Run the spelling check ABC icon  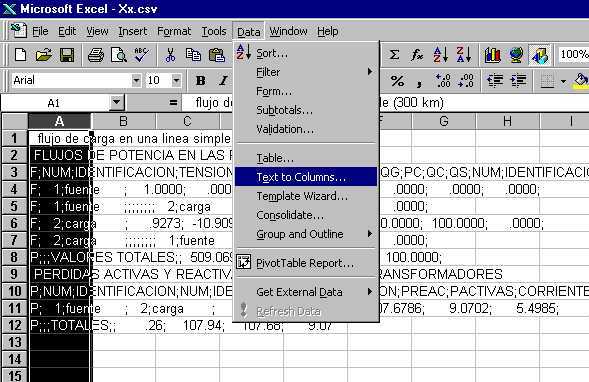(x=141, y=55)
